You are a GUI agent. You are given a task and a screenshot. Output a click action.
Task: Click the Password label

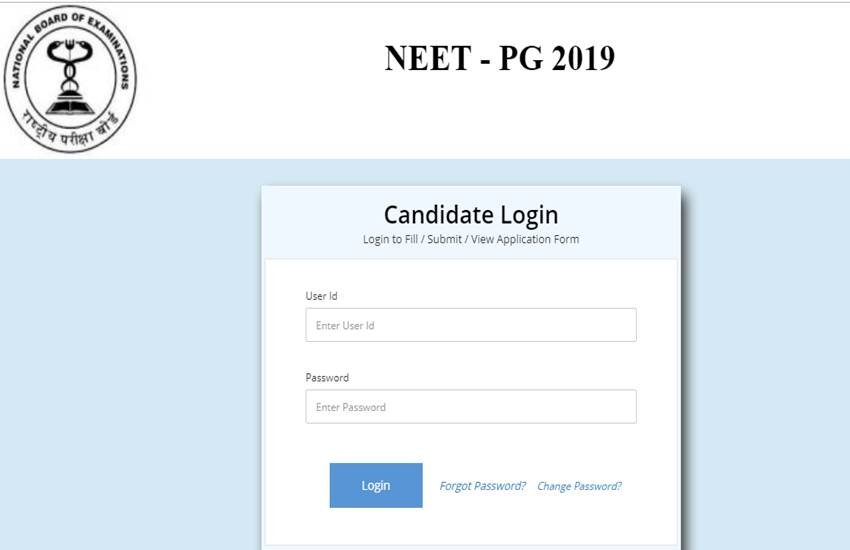pos(327,378)
